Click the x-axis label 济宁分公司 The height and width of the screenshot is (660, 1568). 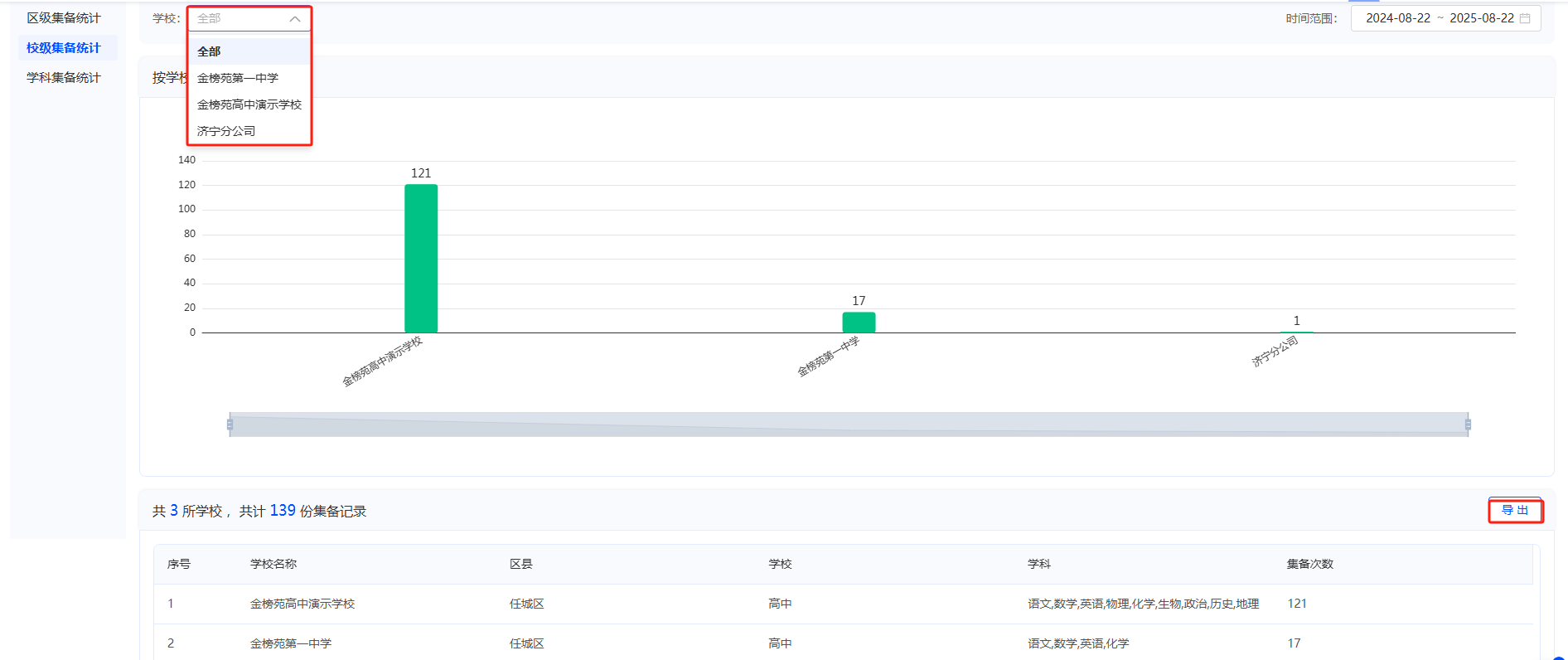click(1275, 352)
